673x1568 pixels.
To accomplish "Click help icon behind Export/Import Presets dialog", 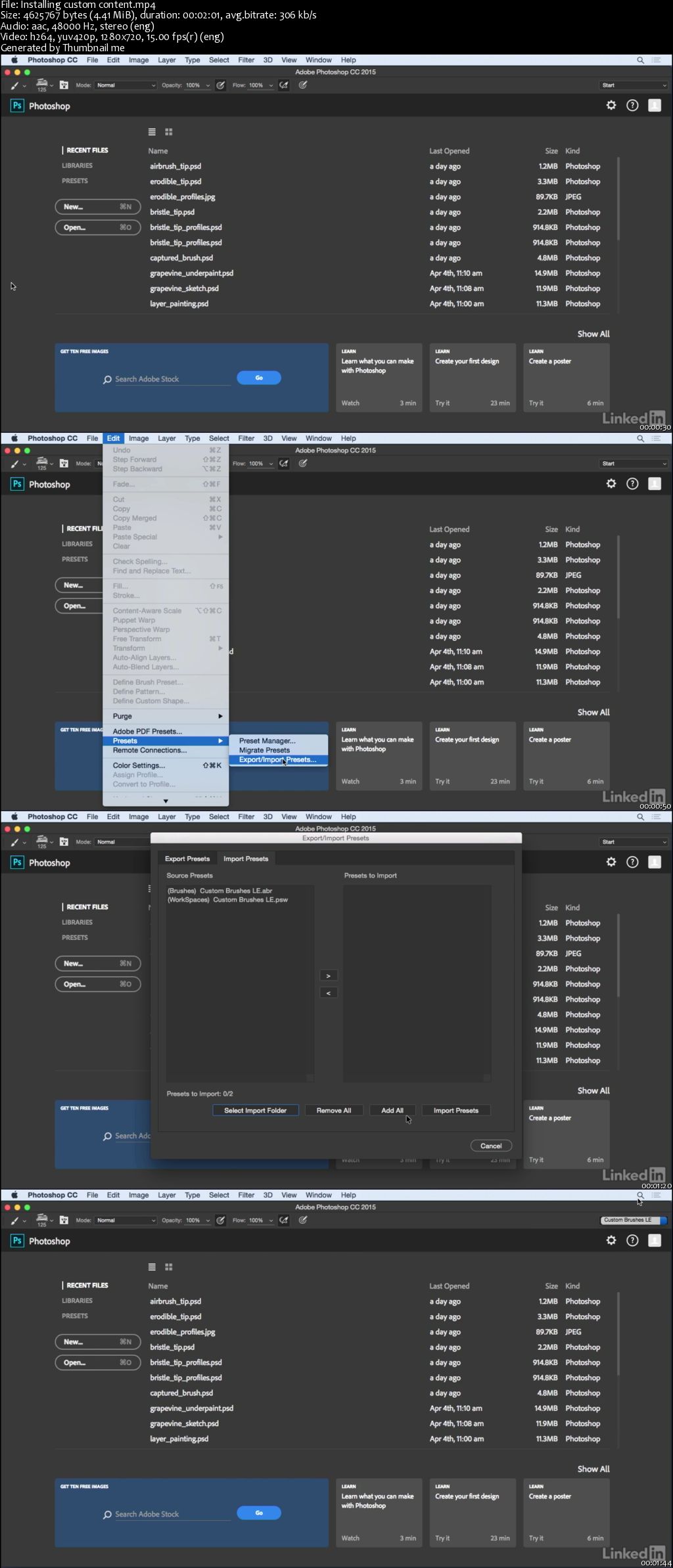I will pyautogui.click(x=632, y=862).
